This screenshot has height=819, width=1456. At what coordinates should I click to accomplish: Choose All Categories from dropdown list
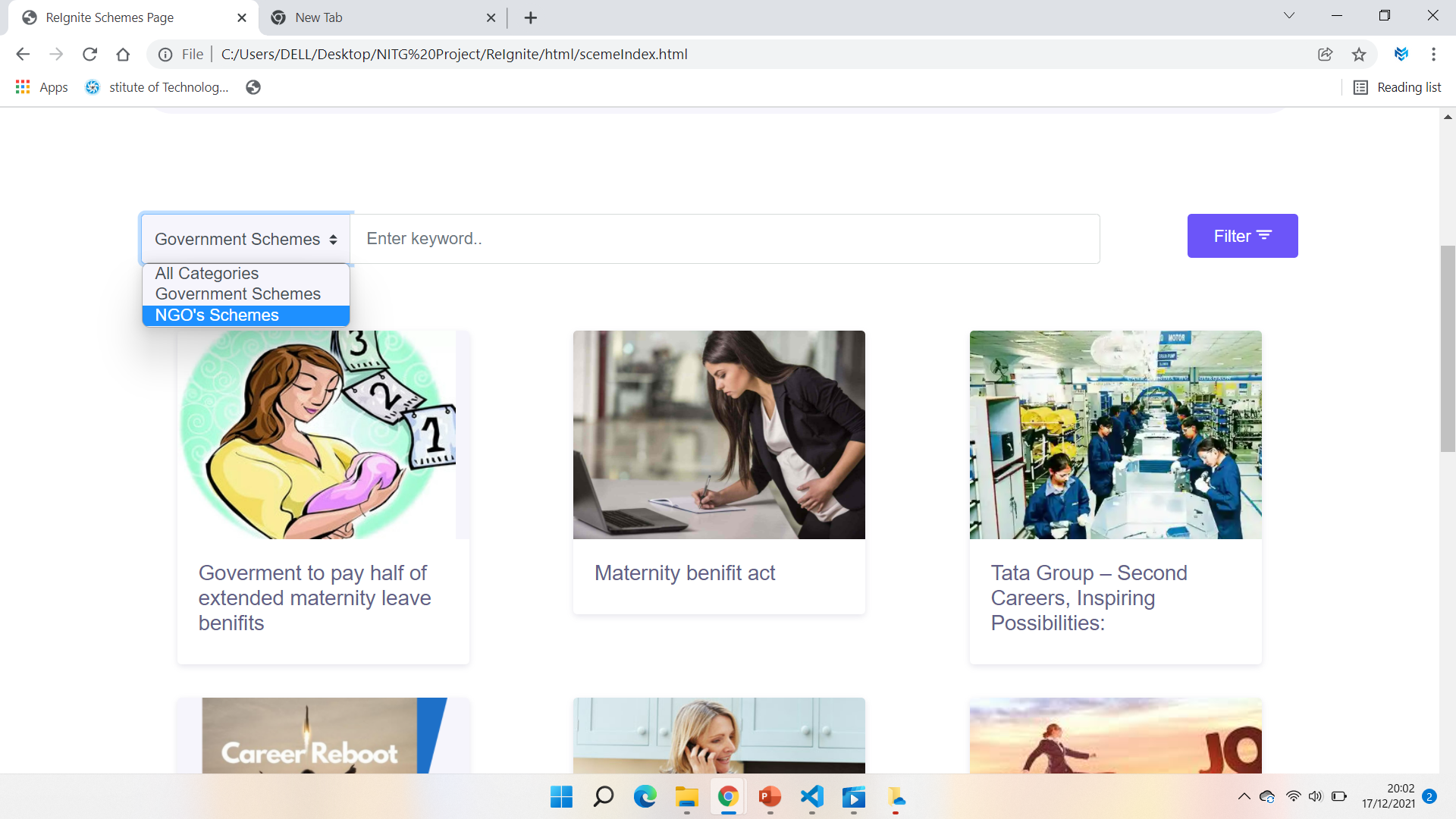[x=207, y=273]
